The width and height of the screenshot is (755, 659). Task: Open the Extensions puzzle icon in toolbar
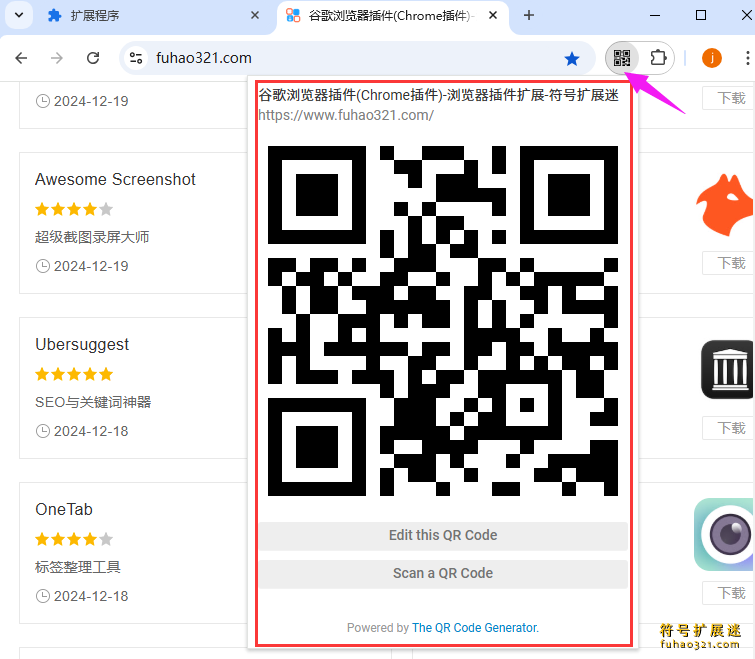658,58
